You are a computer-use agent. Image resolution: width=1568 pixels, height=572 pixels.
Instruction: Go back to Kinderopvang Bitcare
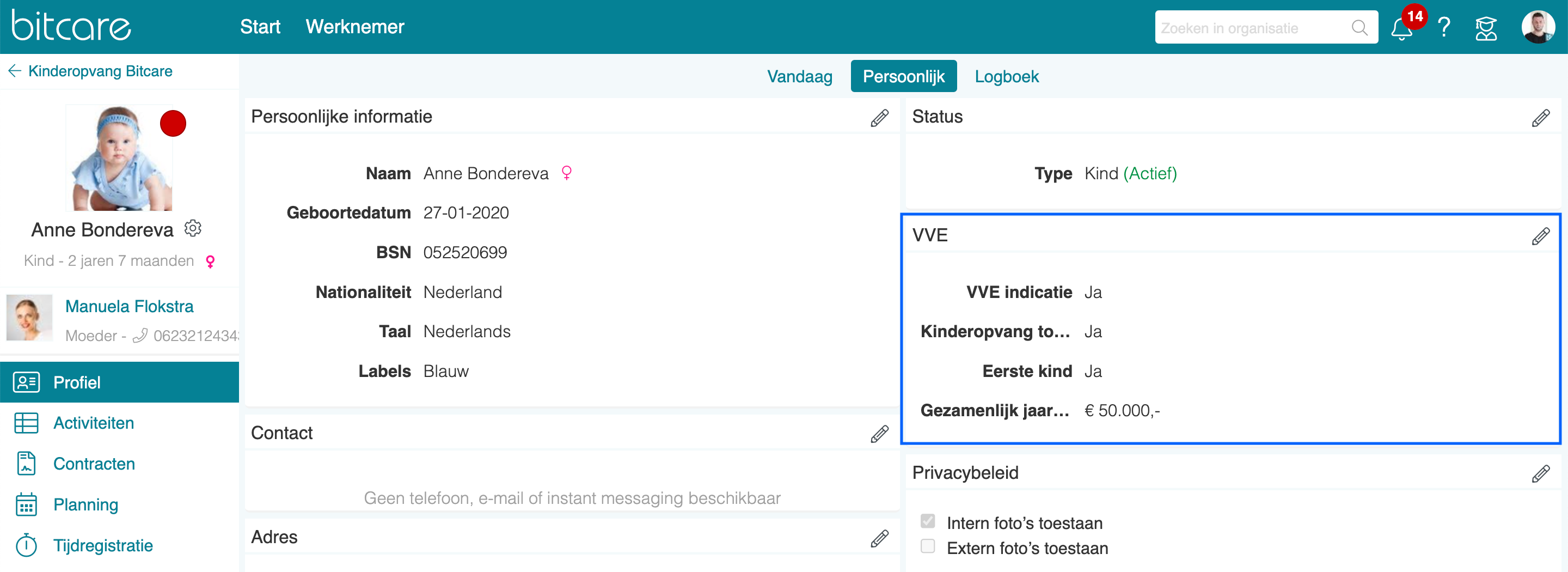(x=90, y=71)
